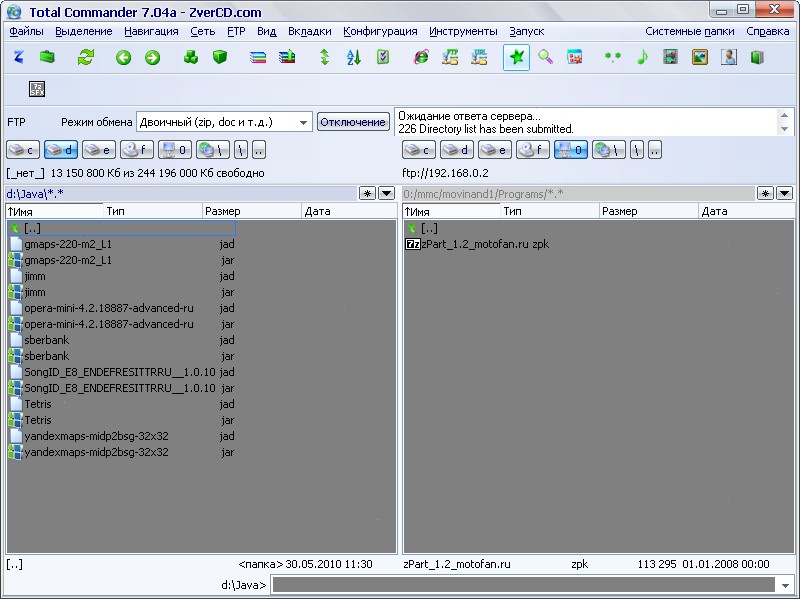
Task: Select drive e in right panel
Action: click(495, 150)
